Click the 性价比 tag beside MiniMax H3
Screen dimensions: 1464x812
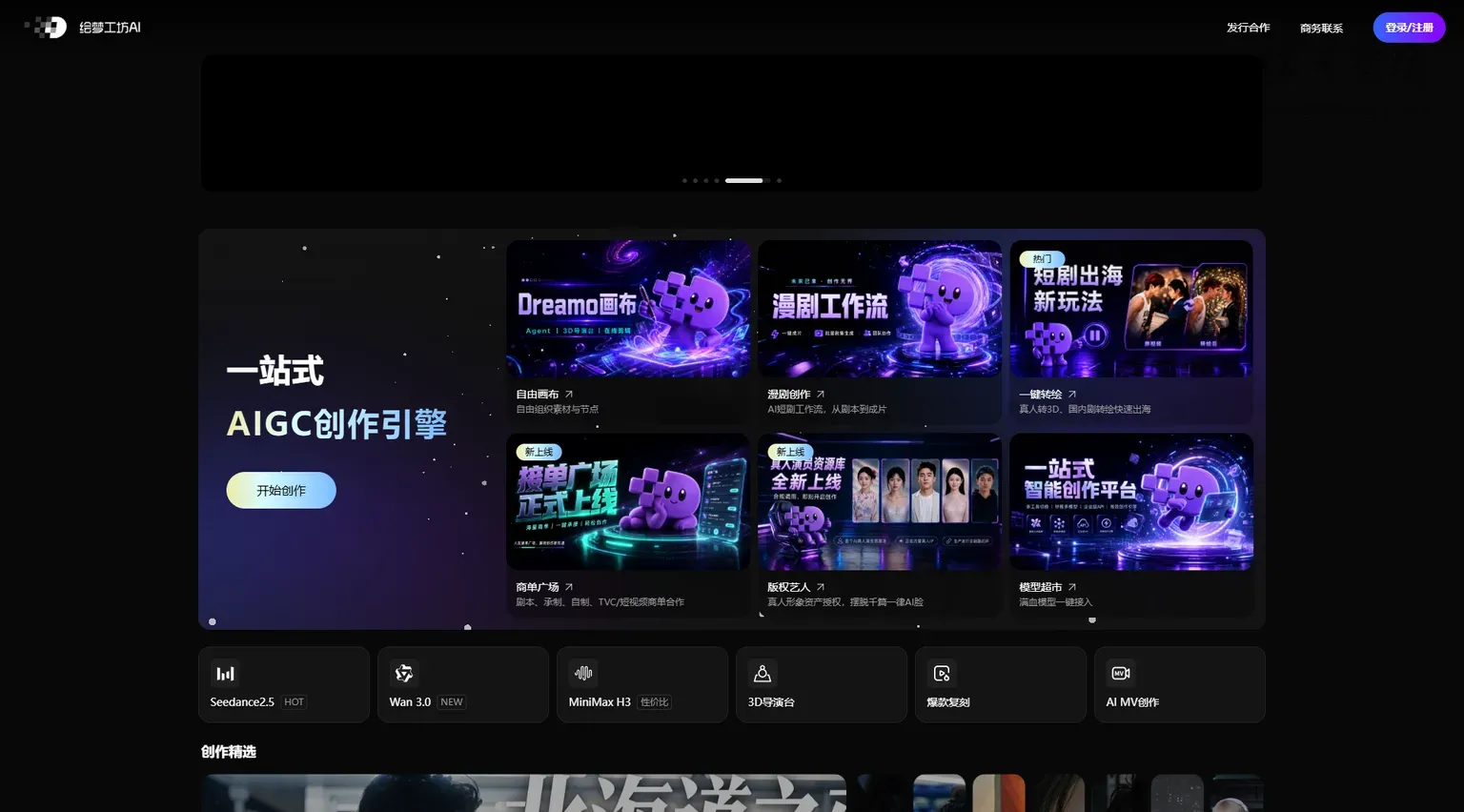(x=654, y=702)
